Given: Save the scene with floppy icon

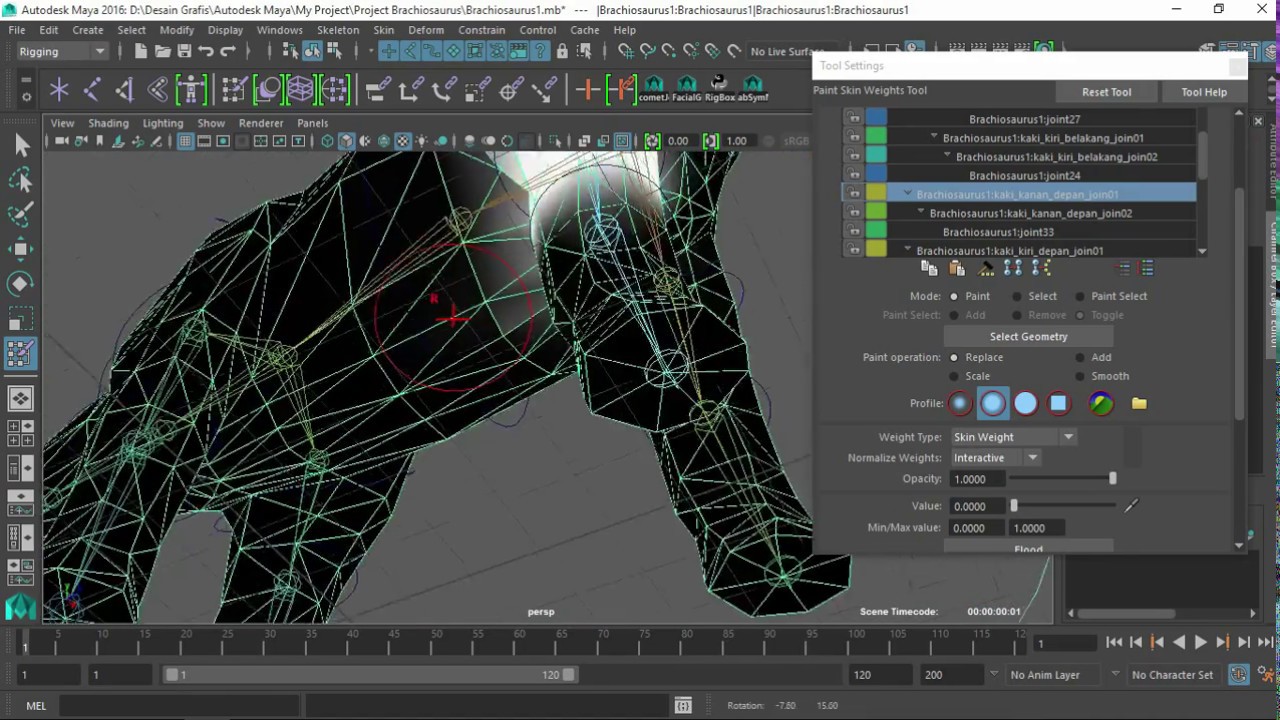Looking at the screenshot, I should click(x=184, y=51).
